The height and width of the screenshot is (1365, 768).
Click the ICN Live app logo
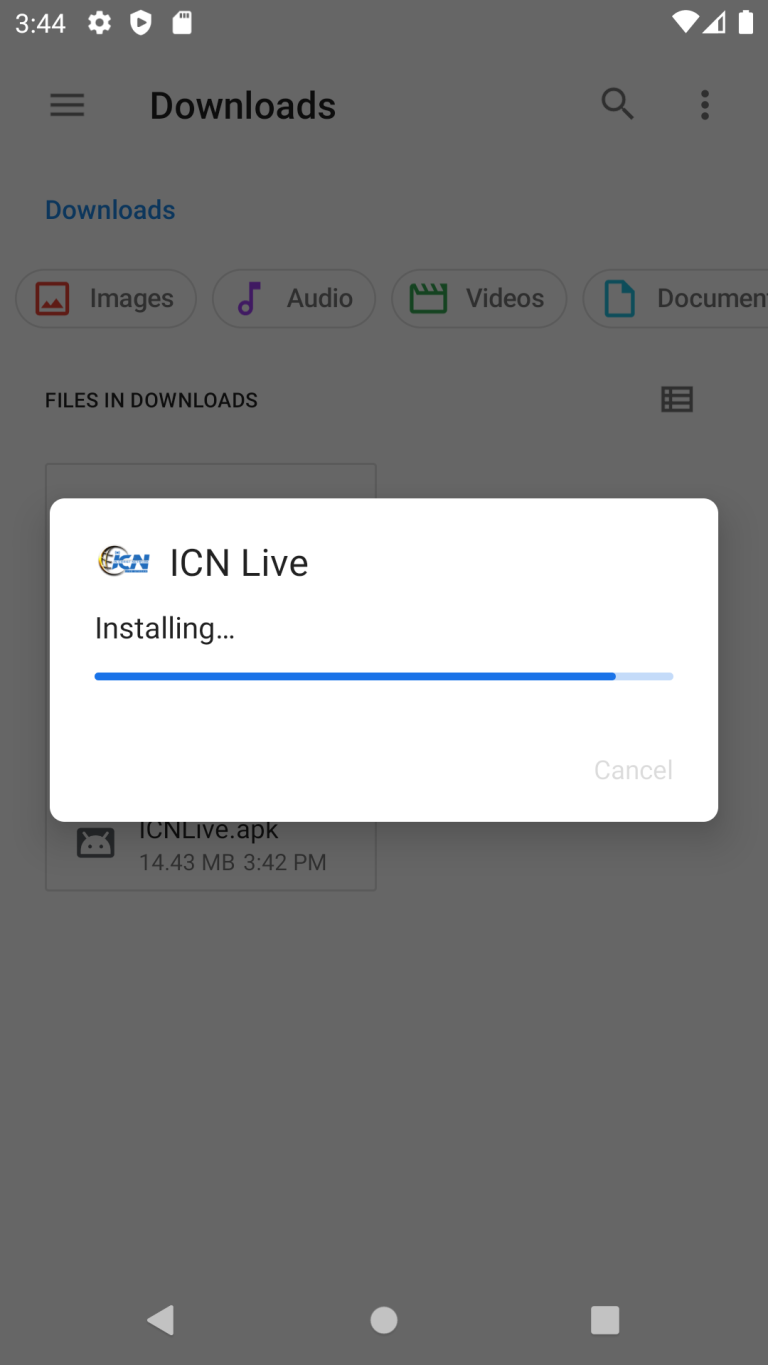tap(124, 561)
